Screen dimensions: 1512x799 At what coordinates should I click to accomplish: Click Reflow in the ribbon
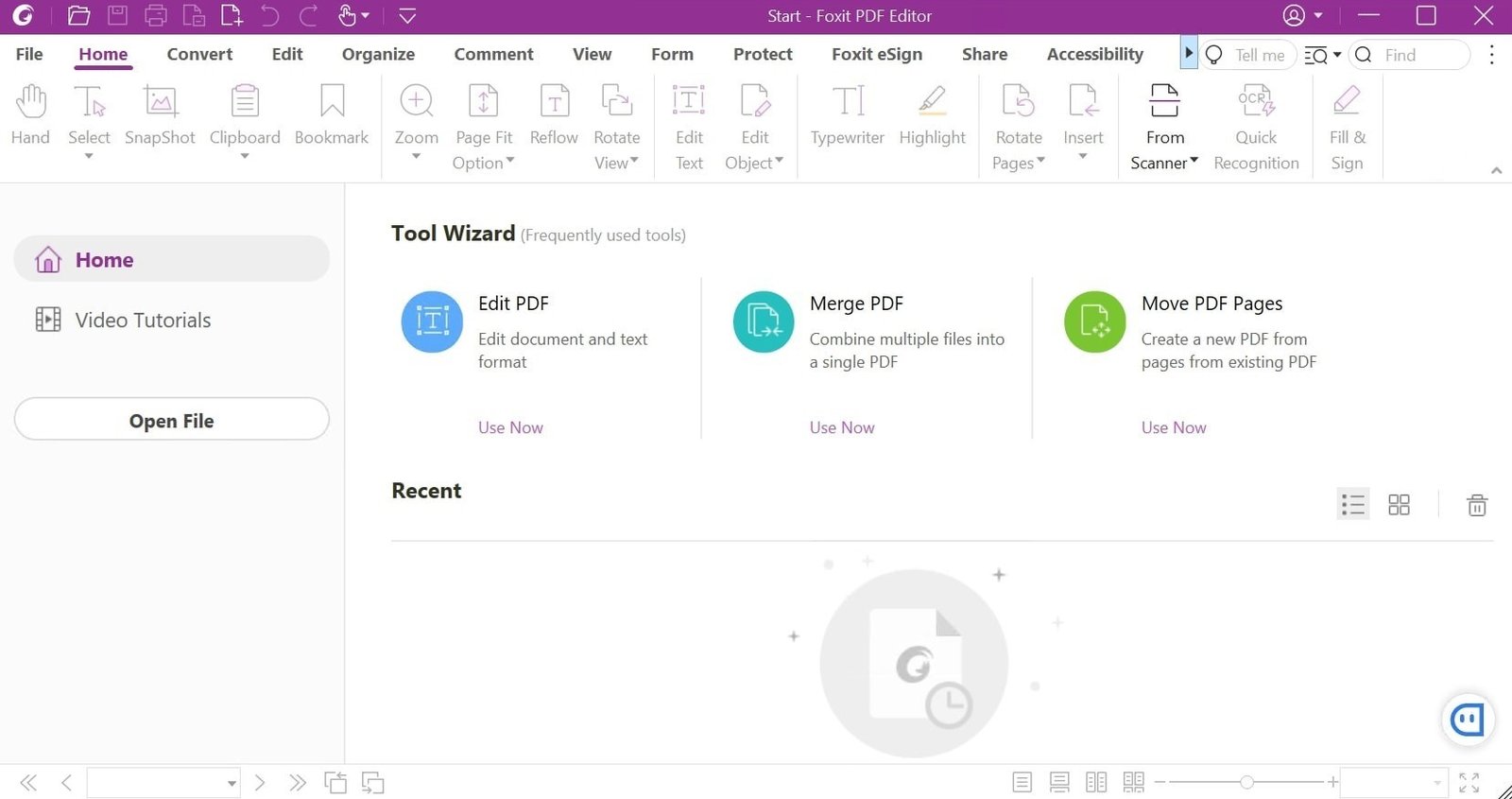pyautogui.click(x=554, y=115)
